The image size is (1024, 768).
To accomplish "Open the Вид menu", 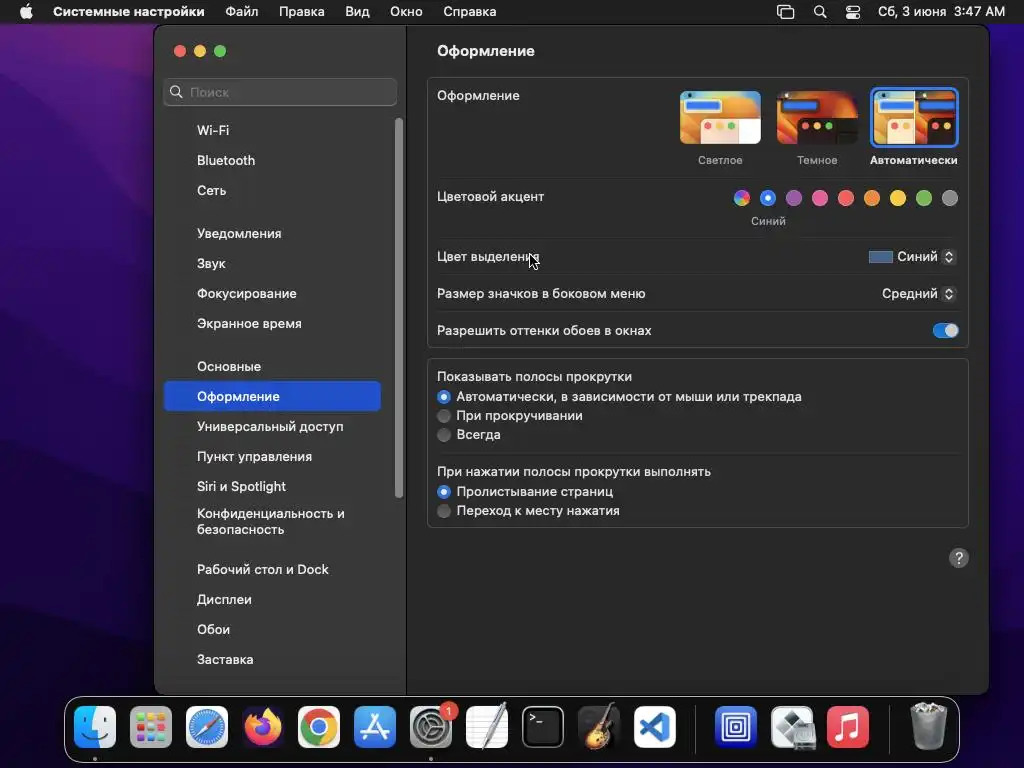I will pos(357,12).
